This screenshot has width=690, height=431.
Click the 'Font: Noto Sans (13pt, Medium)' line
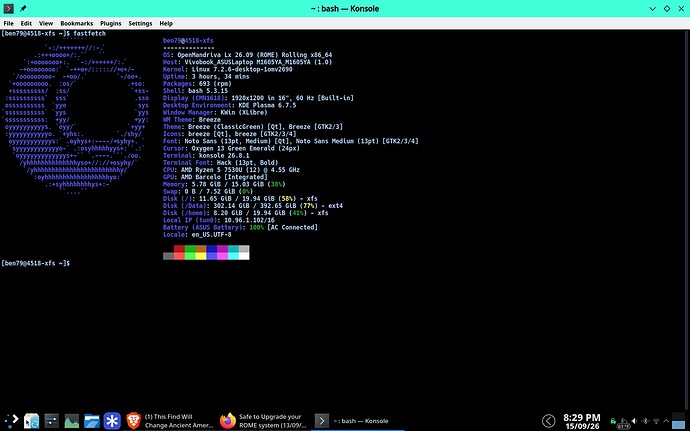tap(290, 141)
